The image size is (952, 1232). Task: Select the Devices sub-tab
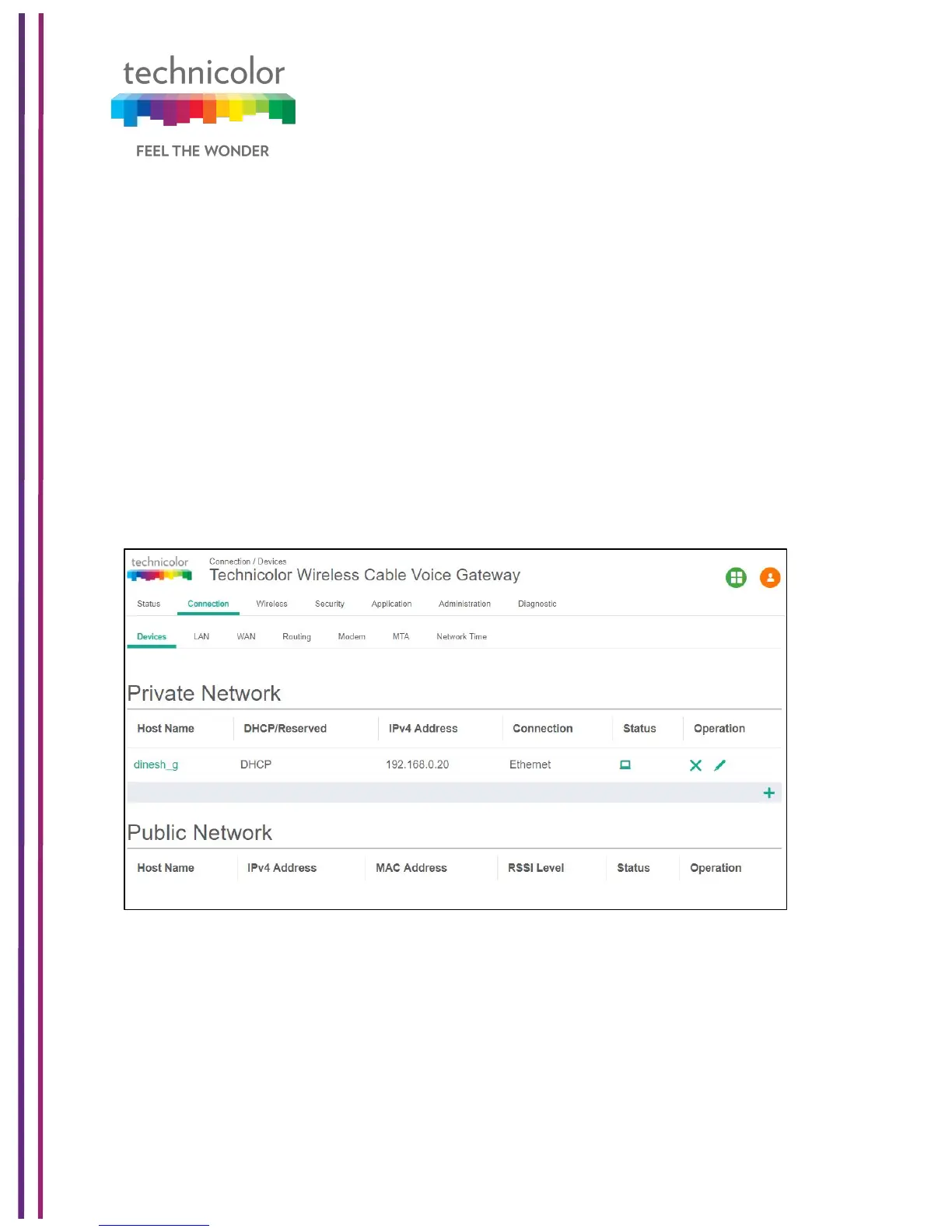click(x=152, y=636)
